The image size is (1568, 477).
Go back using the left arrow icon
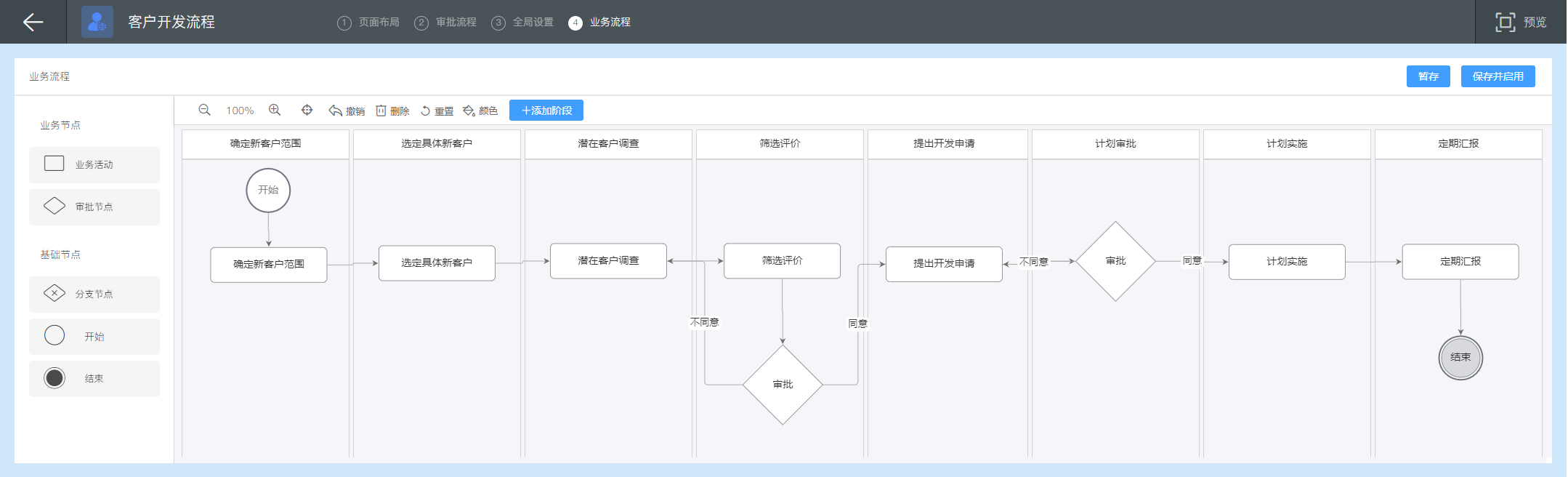pyautogui.click(x=33, y=22)
